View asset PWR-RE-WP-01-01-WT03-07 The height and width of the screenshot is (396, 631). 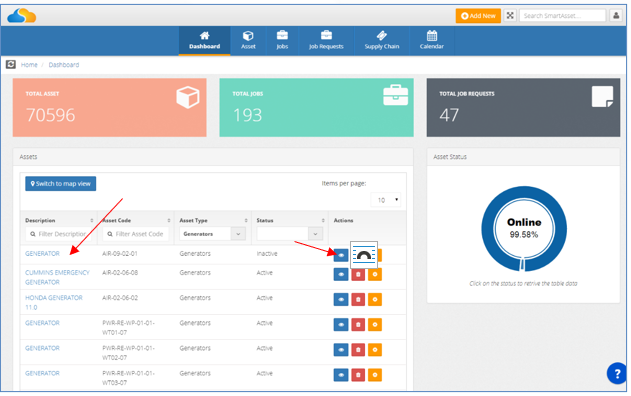pos(341,375)
